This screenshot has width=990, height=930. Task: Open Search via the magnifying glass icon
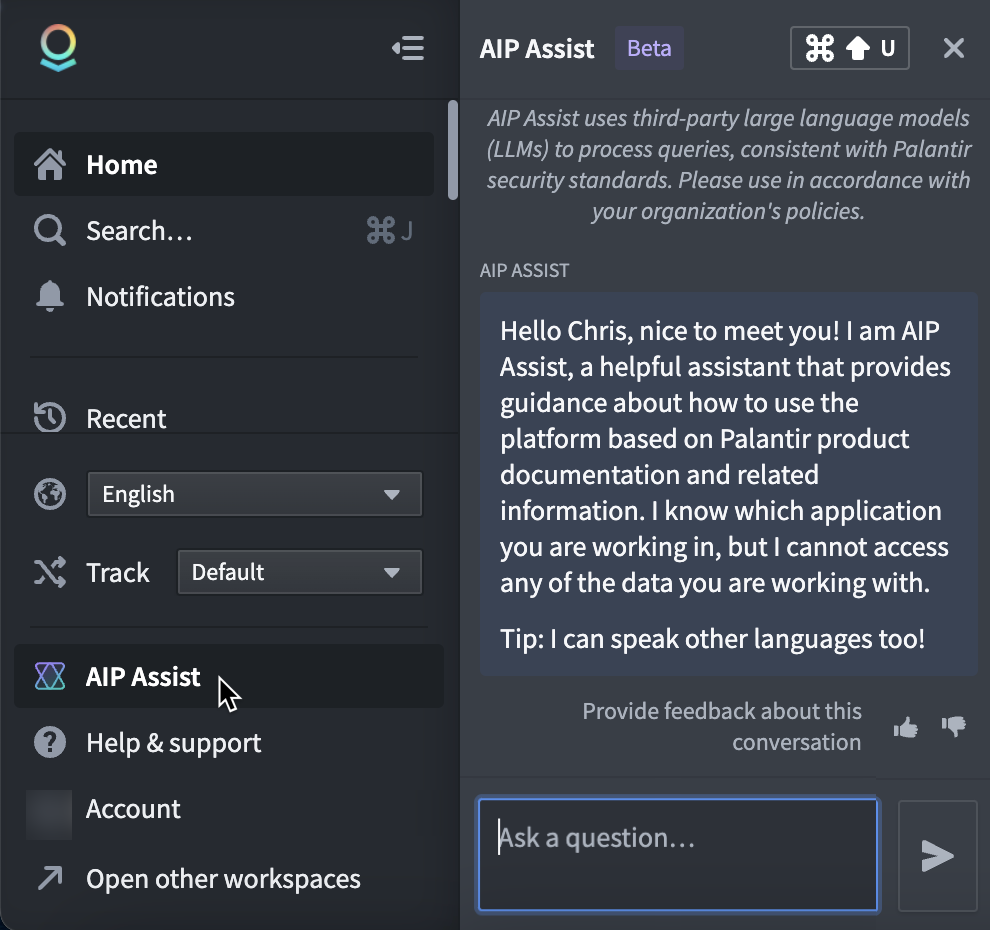pyautogui.click(x=48, y=230)
